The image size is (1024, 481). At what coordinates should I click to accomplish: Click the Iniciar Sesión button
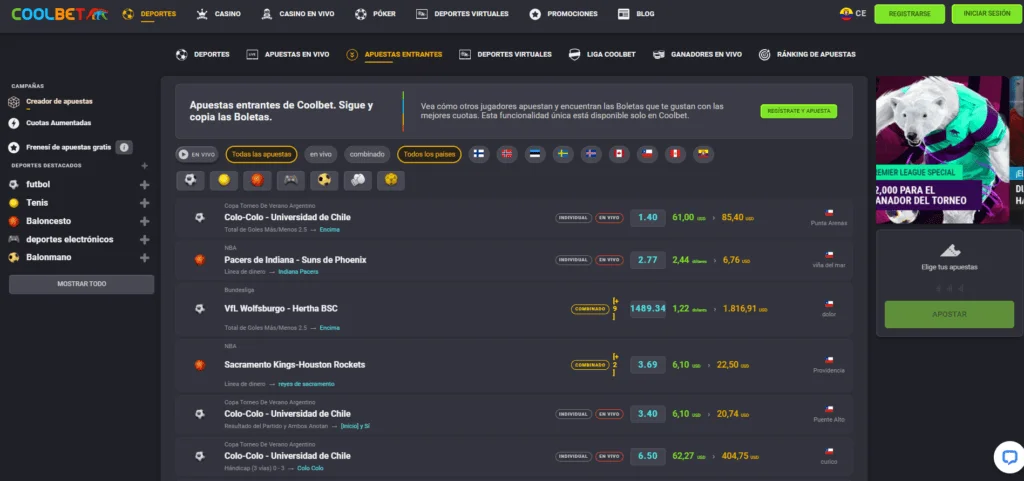[x=986, y=14]
